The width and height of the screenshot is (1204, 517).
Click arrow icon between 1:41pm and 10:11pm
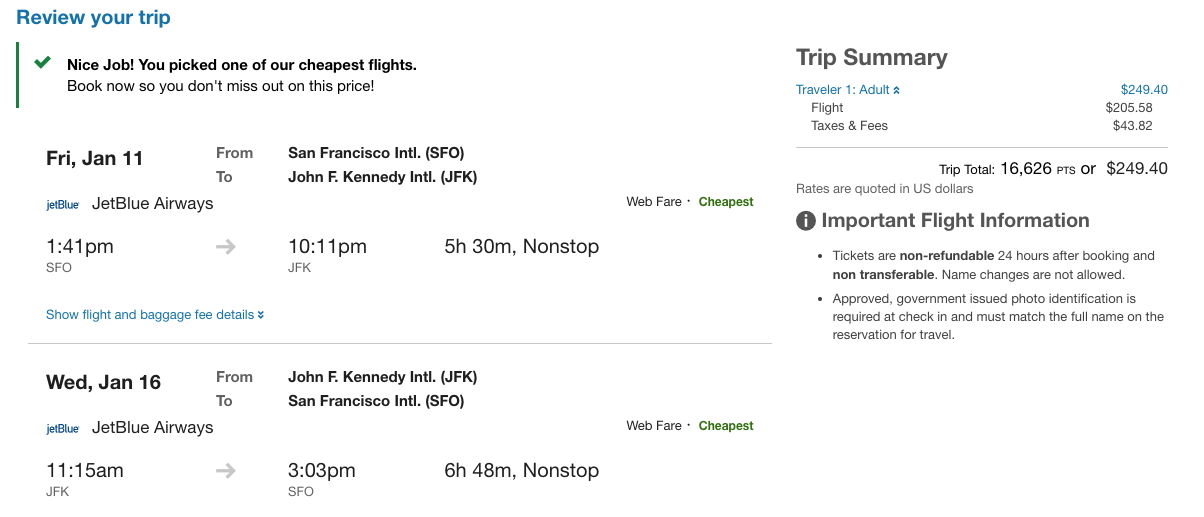(x=226, y=247)
